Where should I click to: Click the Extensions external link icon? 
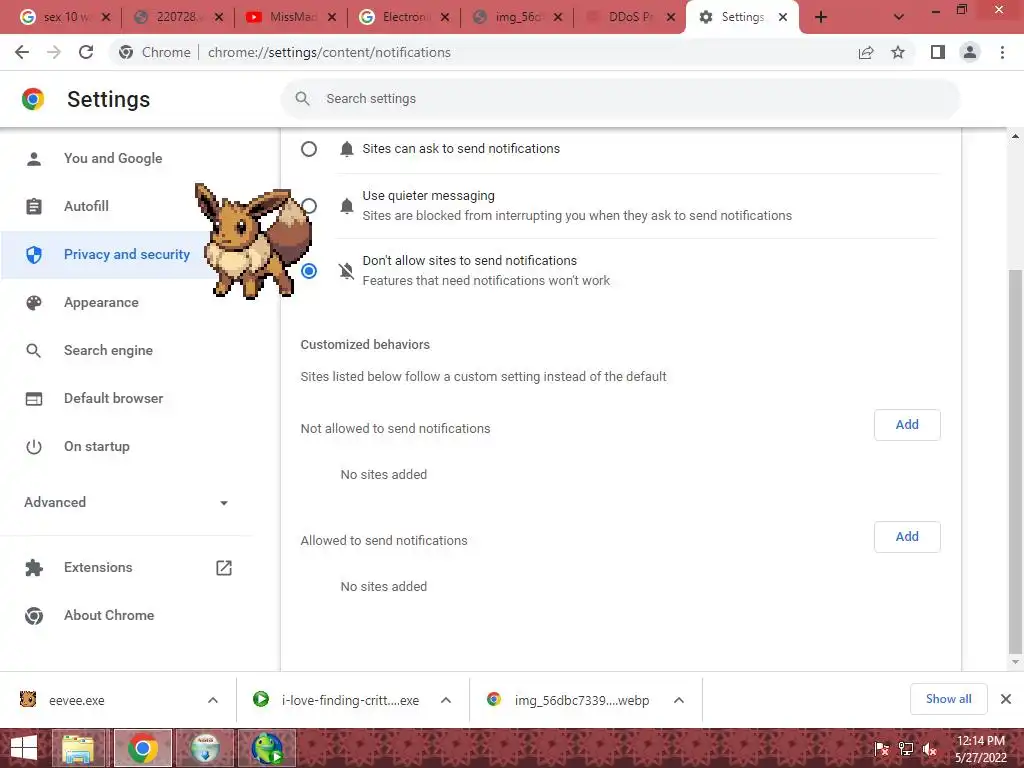224,568
